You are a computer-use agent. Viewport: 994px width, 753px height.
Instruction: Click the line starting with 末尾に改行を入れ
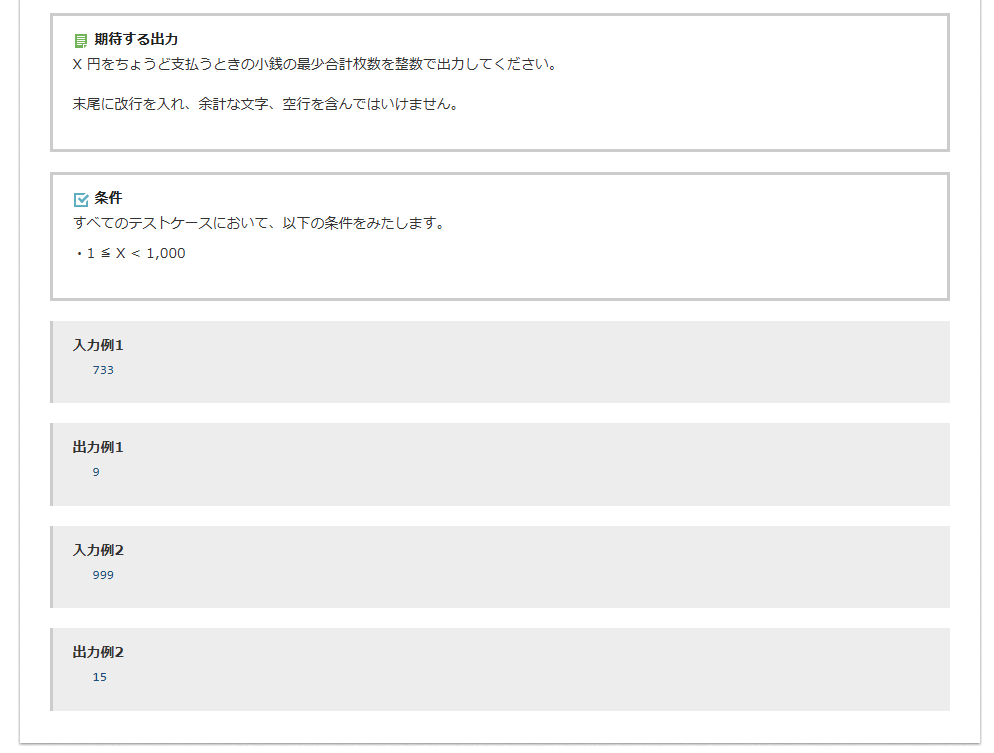coord(266,104)
